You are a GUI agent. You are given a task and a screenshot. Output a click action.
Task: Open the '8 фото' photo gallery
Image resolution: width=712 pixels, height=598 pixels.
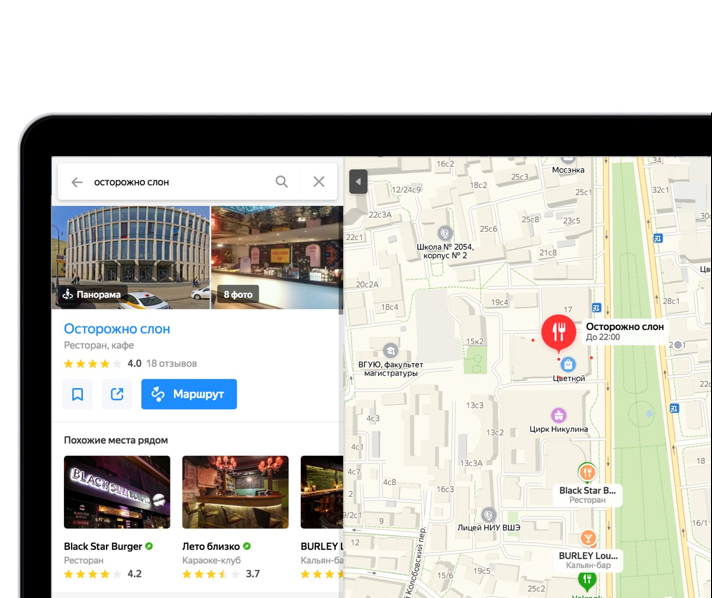pyautogui.click(x=277, y=257)
